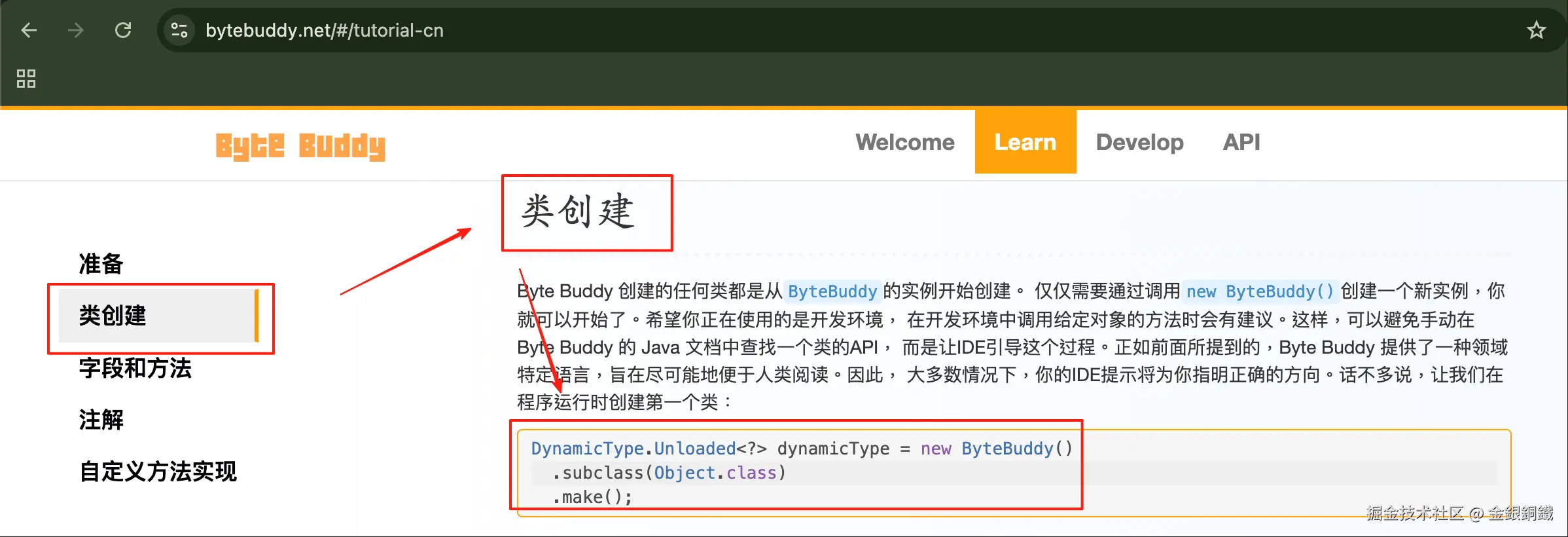Click the browser forward arrow
Viewport: 1568px width, 537px height.
click(x=76, y=30)
